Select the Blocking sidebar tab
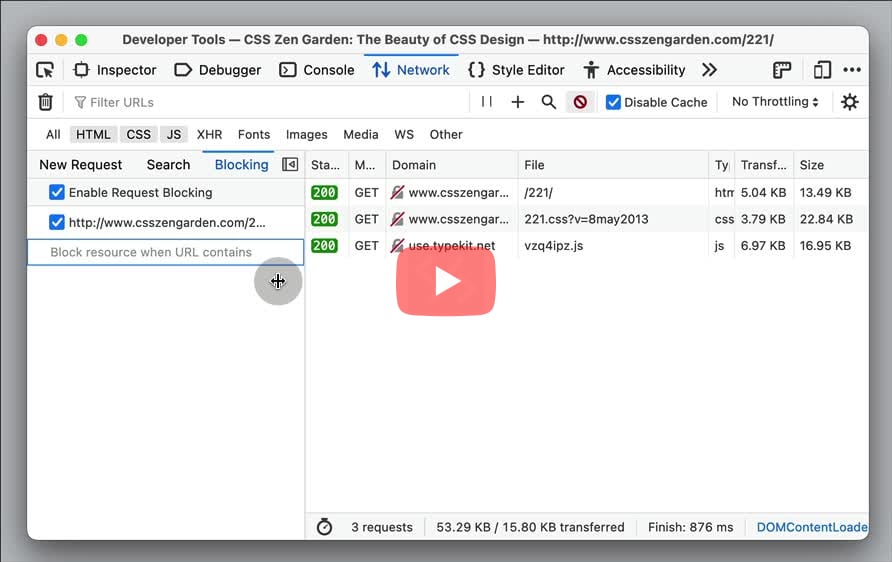This screenshot has height=562, width=892. [x=241, y=165]
